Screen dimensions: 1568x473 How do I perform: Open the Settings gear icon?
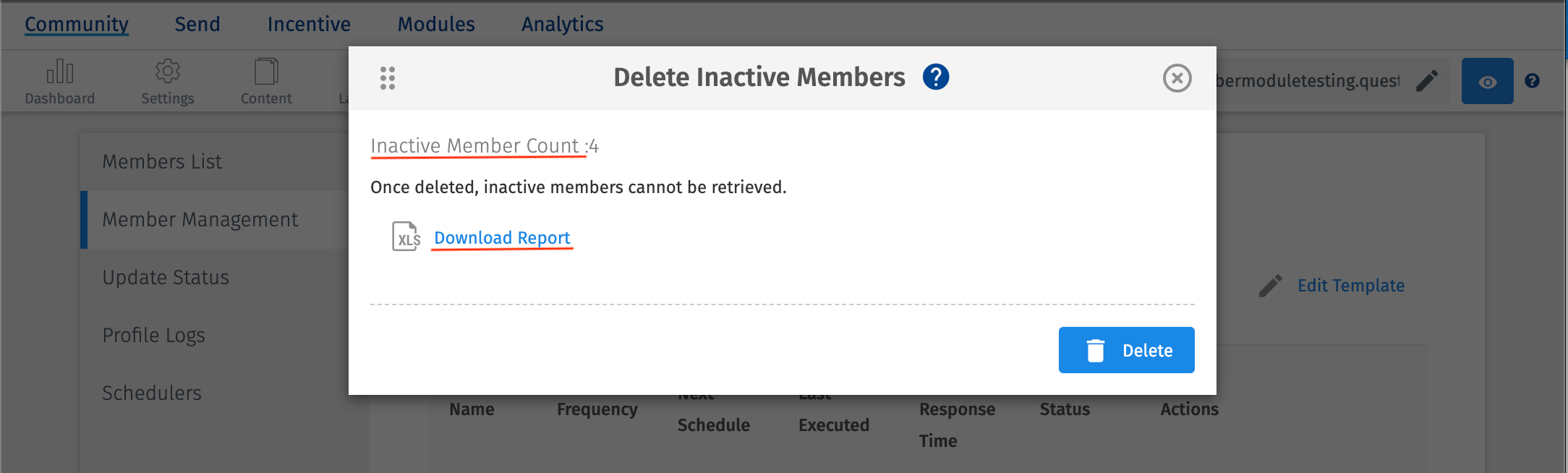168,72
